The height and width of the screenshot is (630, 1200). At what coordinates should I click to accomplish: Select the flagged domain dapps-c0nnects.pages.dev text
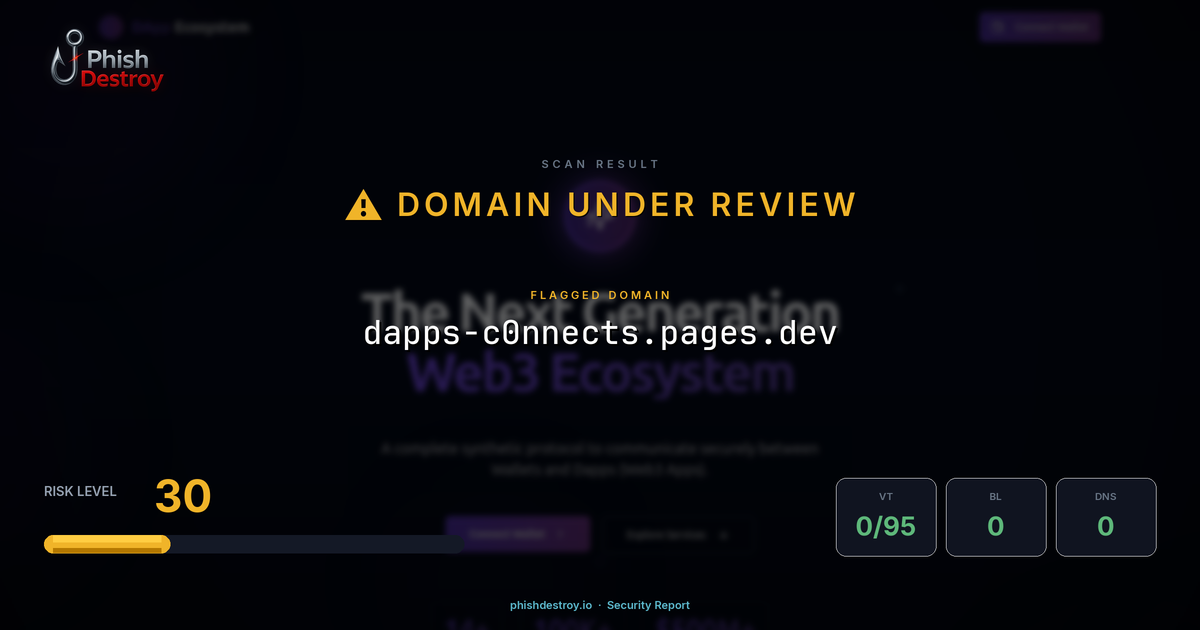pyautogui.click(x=600, y=333)
